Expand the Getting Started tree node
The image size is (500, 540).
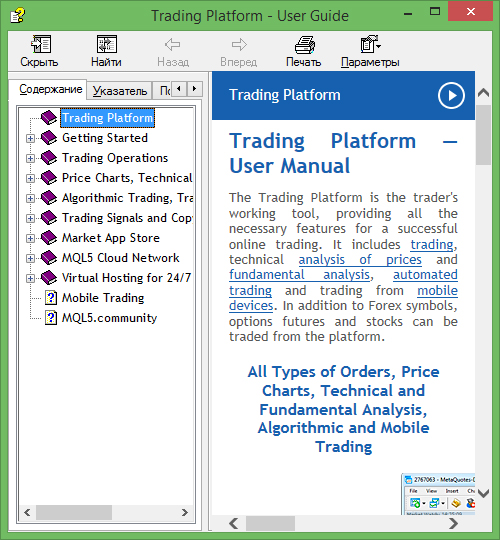(30, 138)
